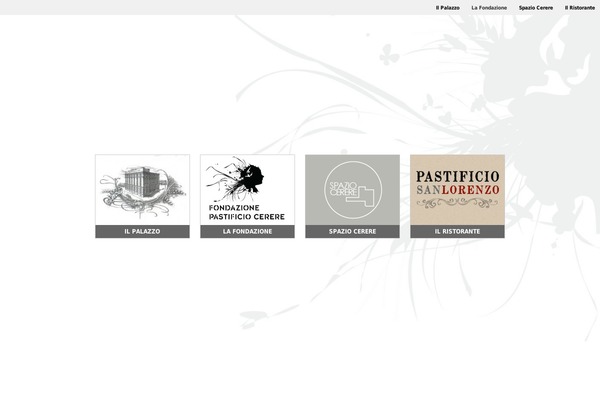The height and width of the screenshot is (400, 600).
Task: Open Il Ristorante in the top navigation
Action: pos(580,8)
